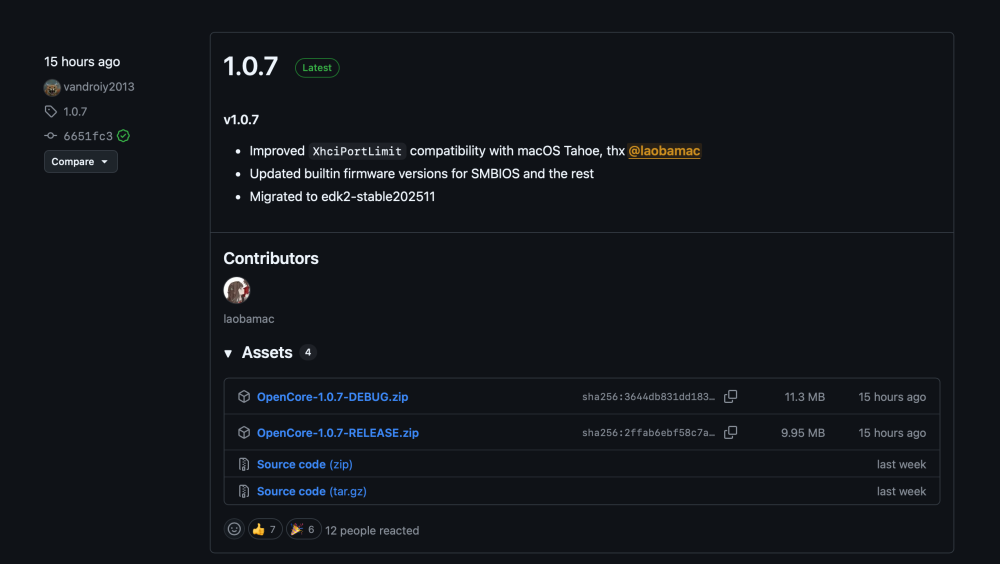The width and height of the screenshot is (1000, 564).
Task: Click the tag icon beside 1.0.7
Action: (x=50, y=112)
